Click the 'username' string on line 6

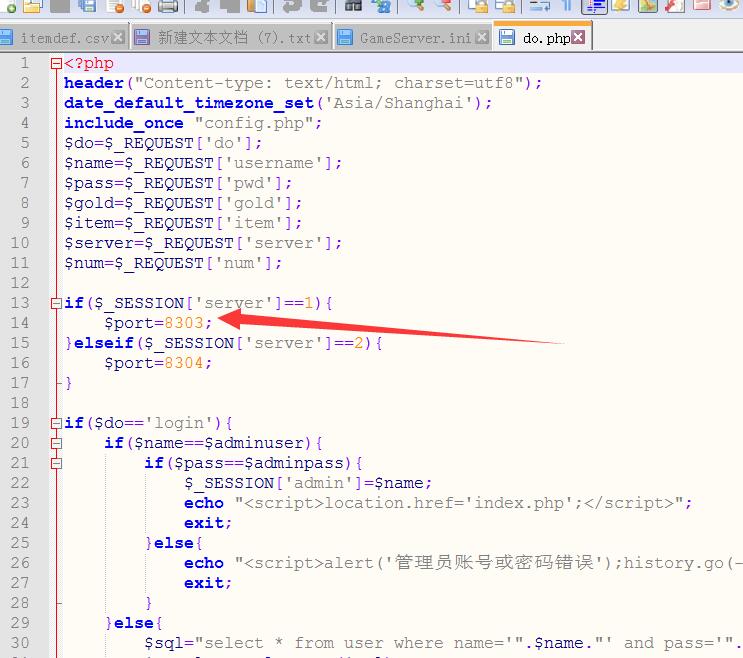coord(274,163)
